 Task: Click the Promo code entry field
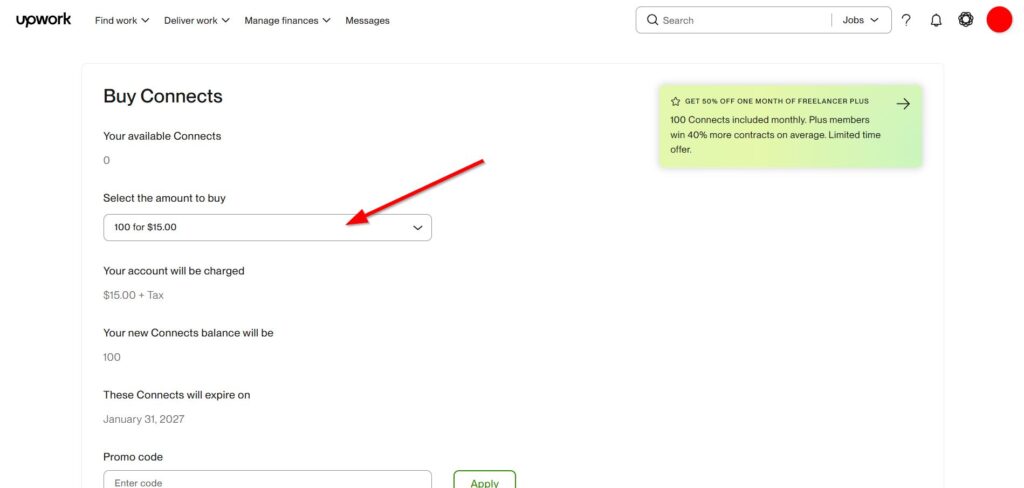coord(267,481)
